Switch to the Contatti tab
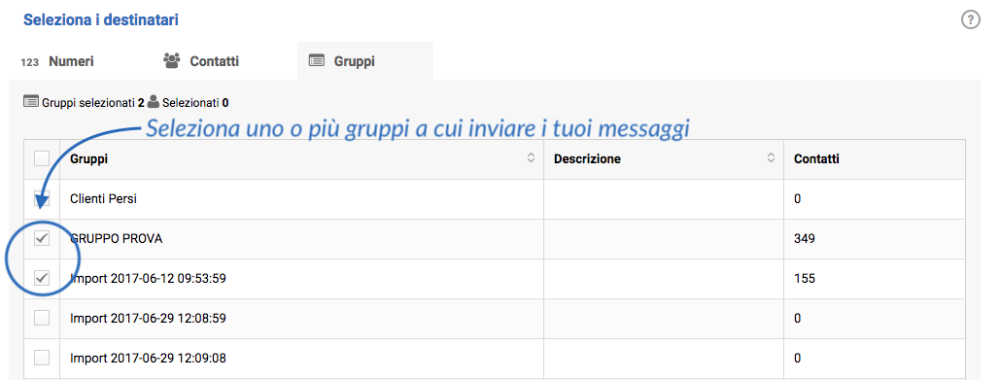The image size is (1000, 380). 202,61
